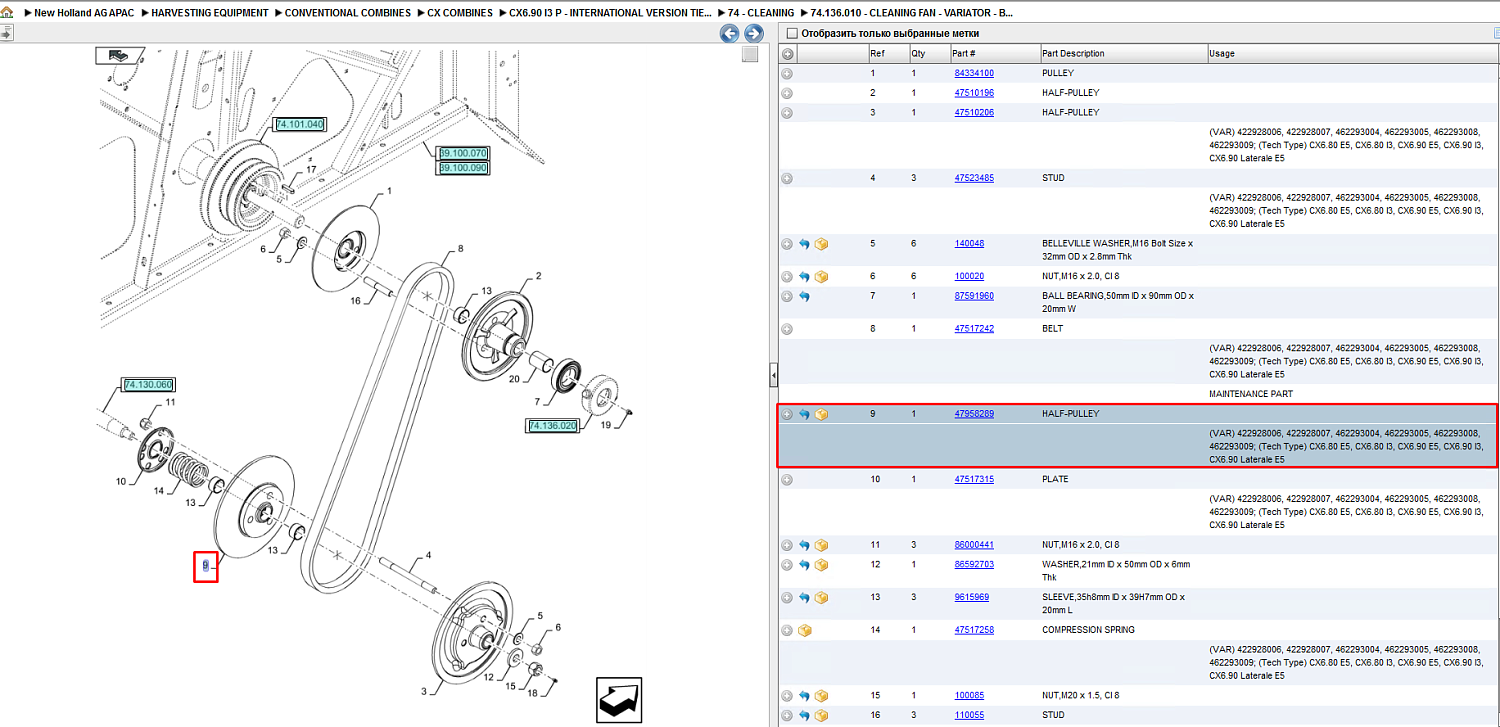Collapse the splitter handle between diagram and table
The width and height of the screenshot is (1500, 727).
click(772, 375)
